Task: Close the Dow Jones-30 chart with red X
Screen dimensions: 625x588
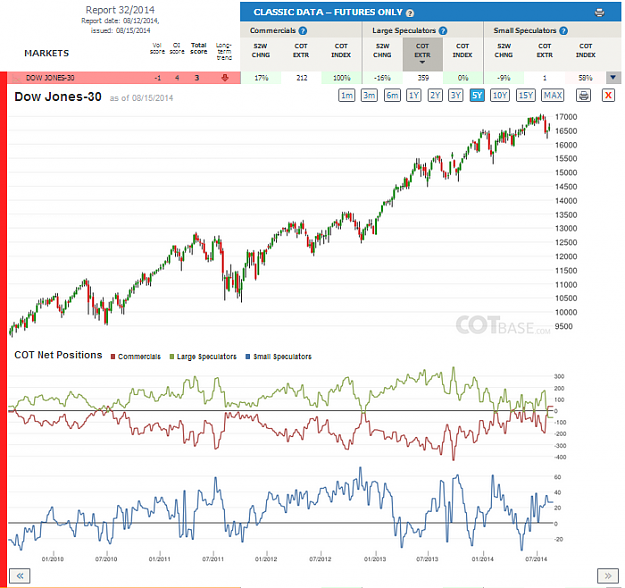Action: click(x=608, y=95)
